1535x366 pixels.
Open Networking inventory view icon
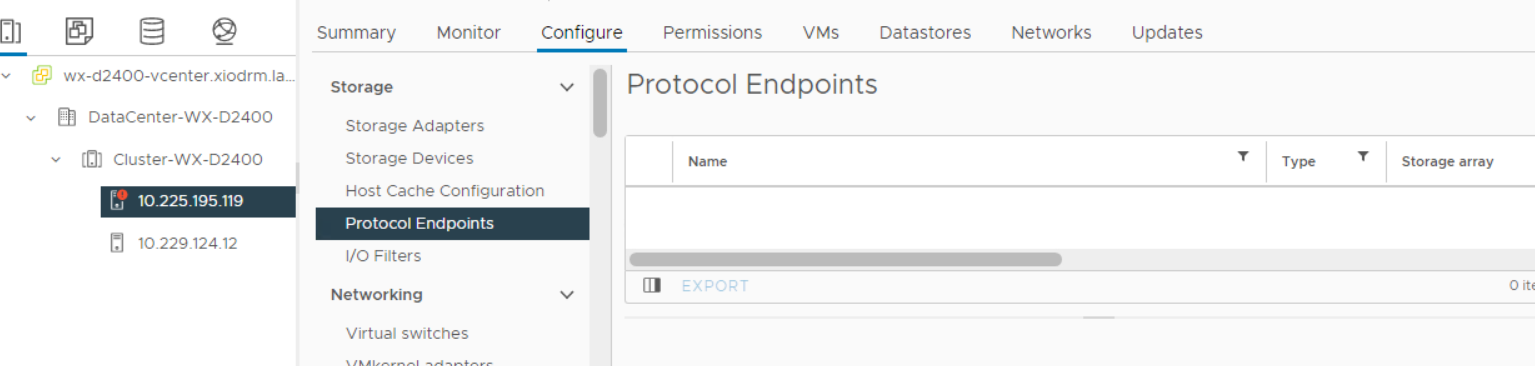click(x=224, y=31)
